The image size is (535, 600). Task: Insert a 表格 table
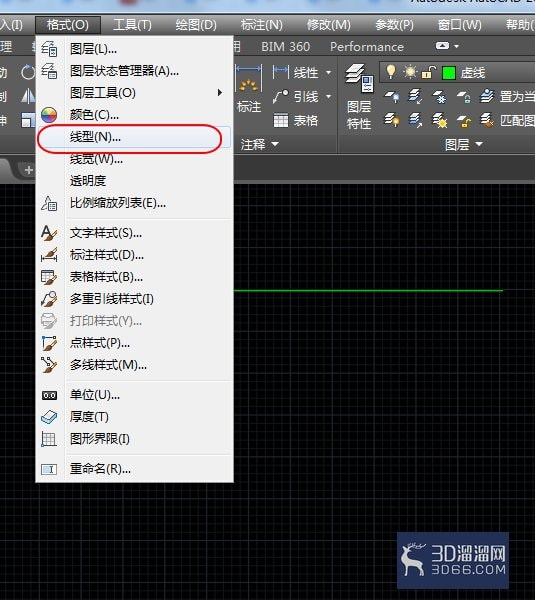pyautogui.click(x=296, y=121)
